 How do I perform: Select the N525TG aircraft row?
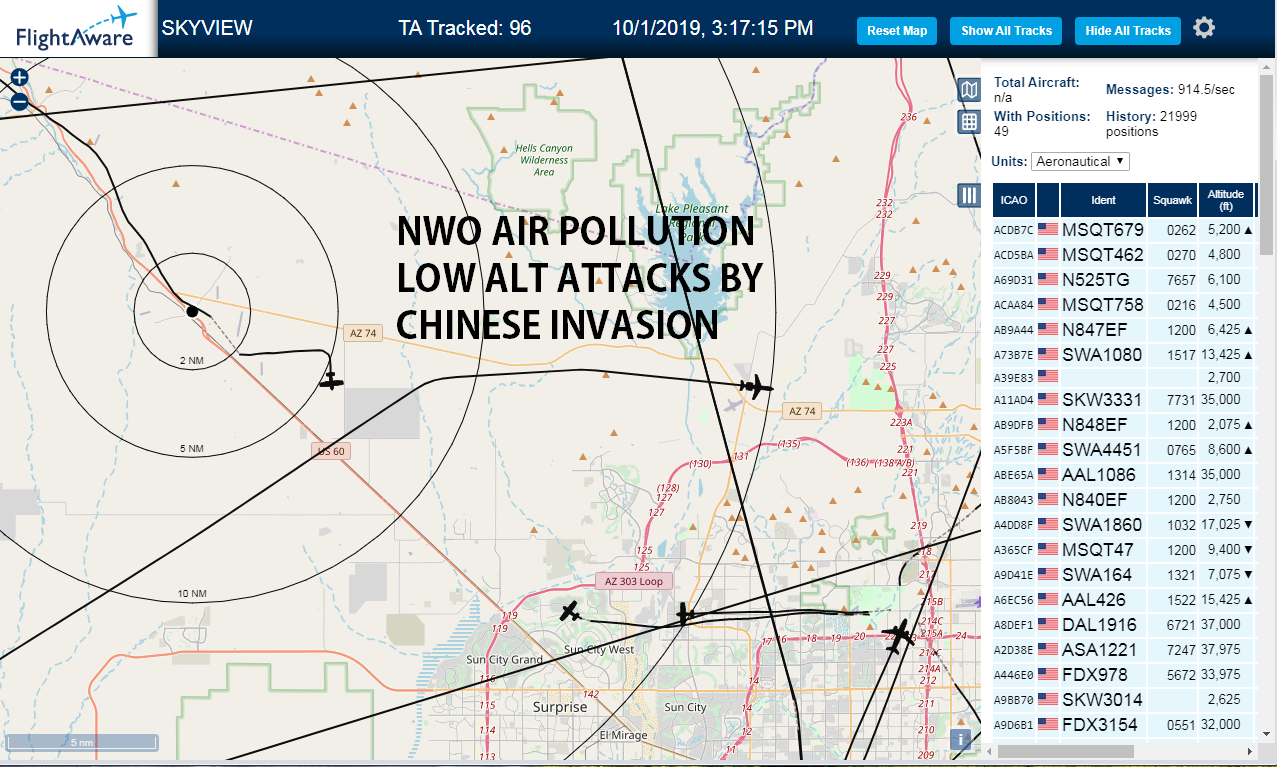coord(1123,279)
